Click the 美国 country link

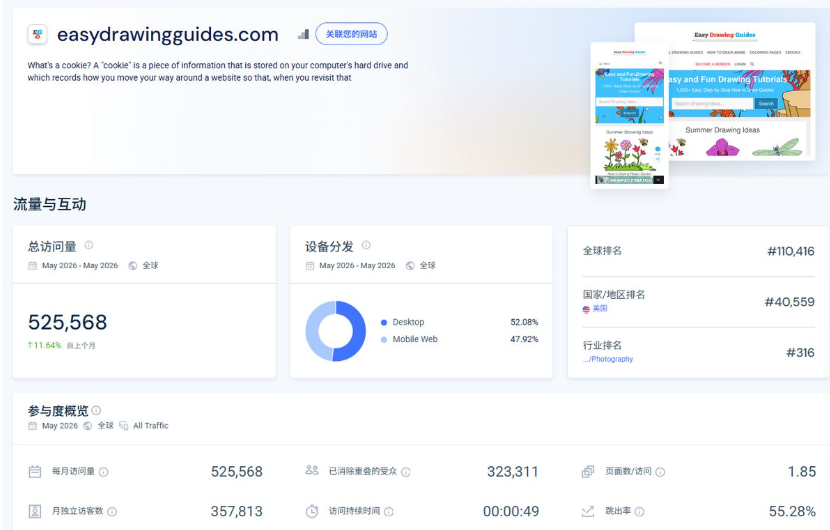[600, 308]
